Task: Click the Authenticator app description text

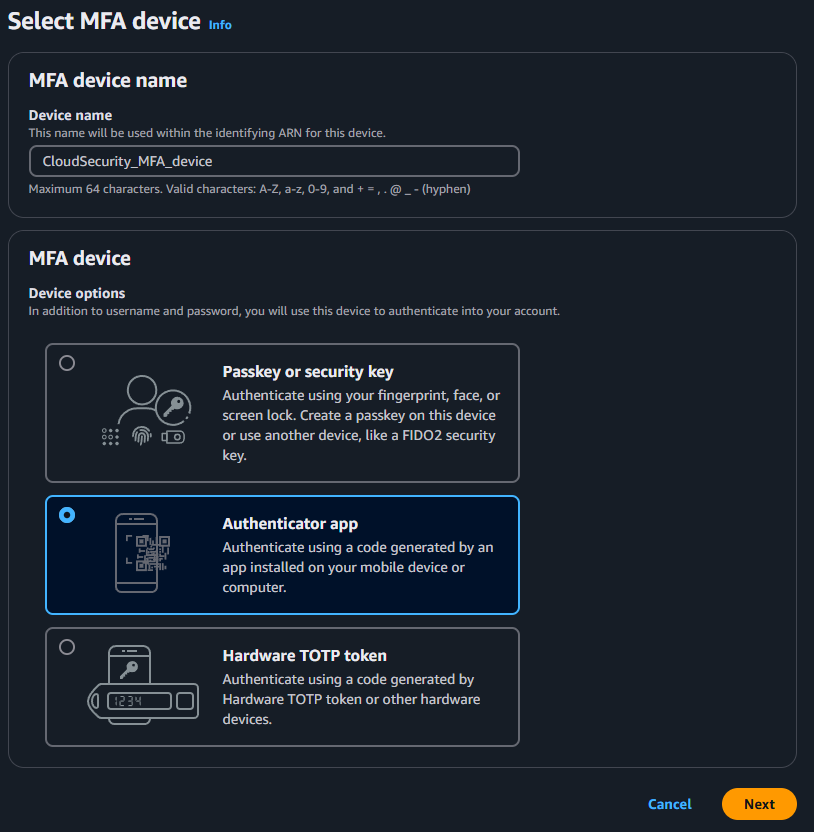Action: [358, 567]
